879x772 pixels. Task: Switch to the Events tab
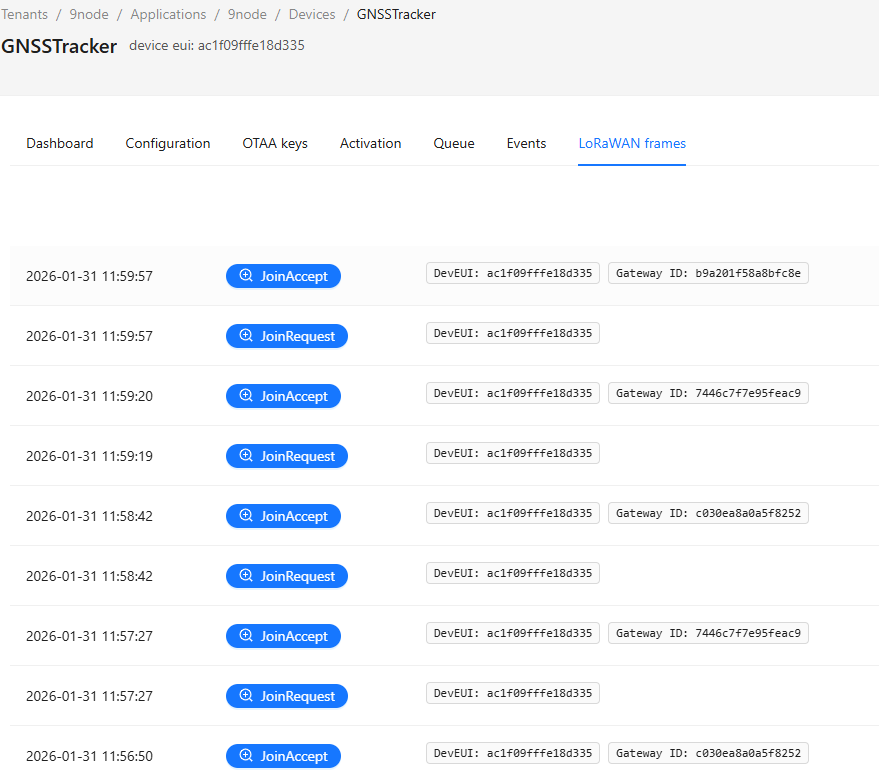point(526,143)
